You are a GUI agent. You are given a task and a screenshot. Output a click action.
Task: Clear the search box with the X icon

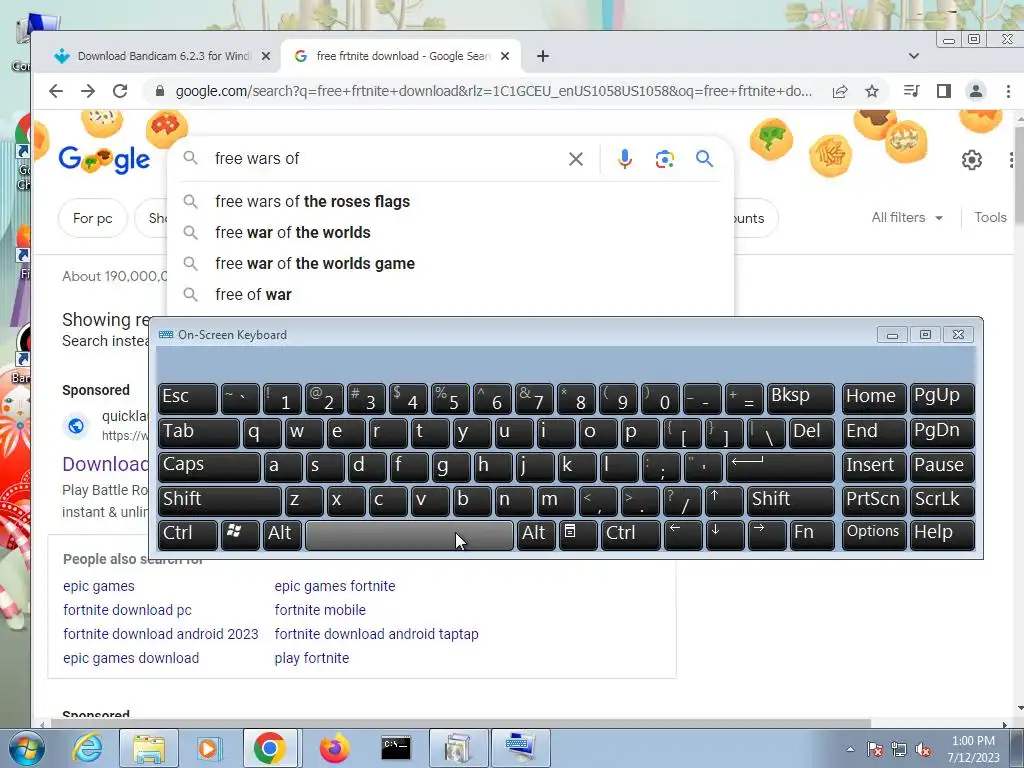pos(575,159)
